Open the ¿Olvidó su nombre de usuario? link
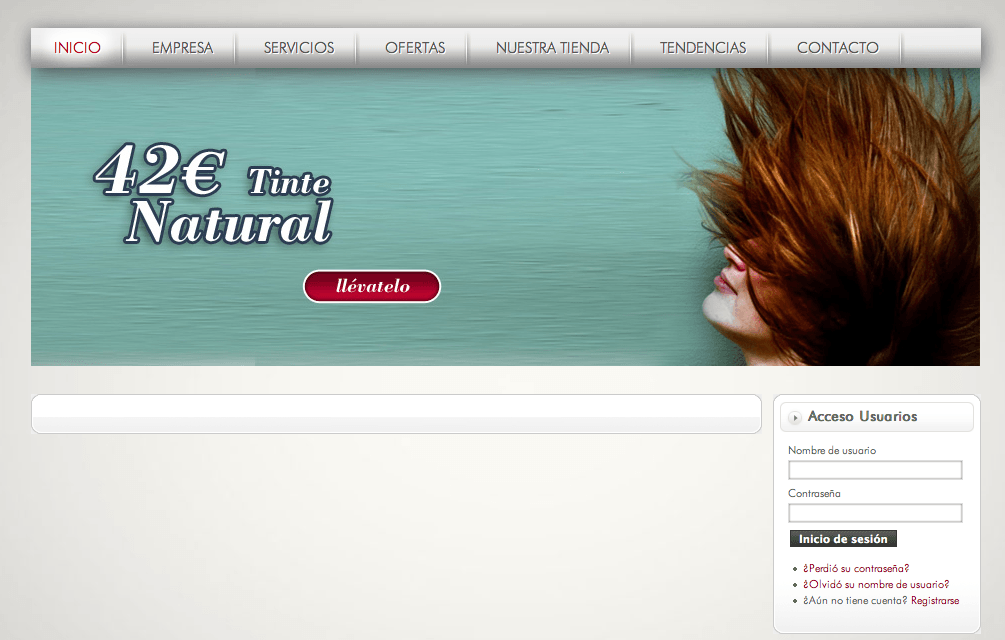 tap(876, 584)
